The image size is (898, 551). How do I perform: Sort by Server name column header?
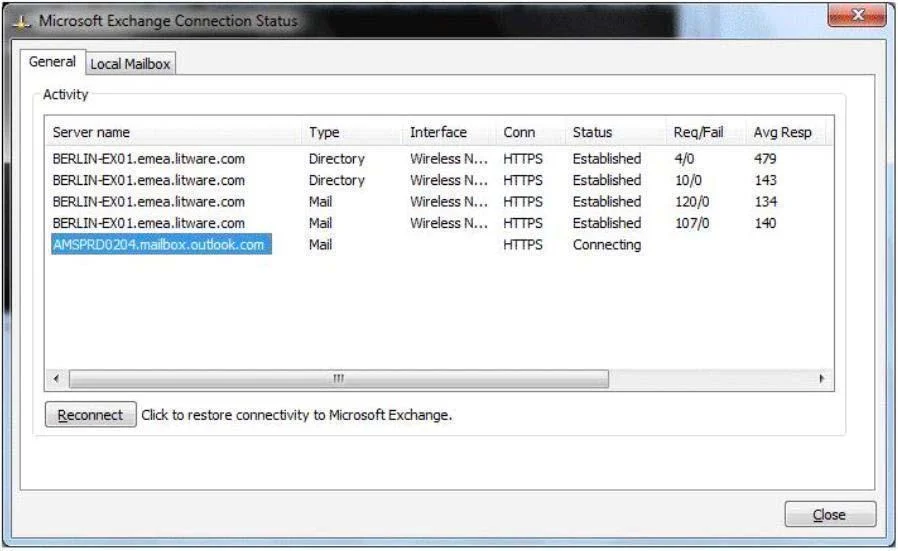174,132
